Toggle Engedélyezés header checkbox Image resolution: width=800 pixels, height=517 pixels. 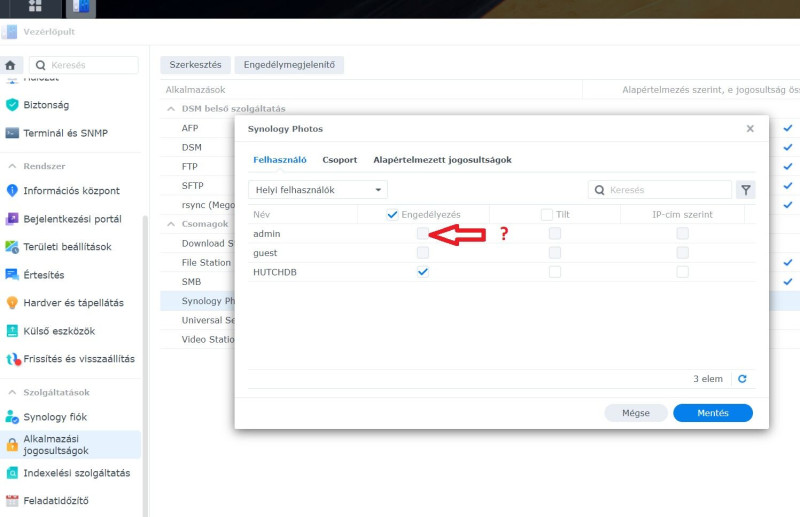click(392, 214)
